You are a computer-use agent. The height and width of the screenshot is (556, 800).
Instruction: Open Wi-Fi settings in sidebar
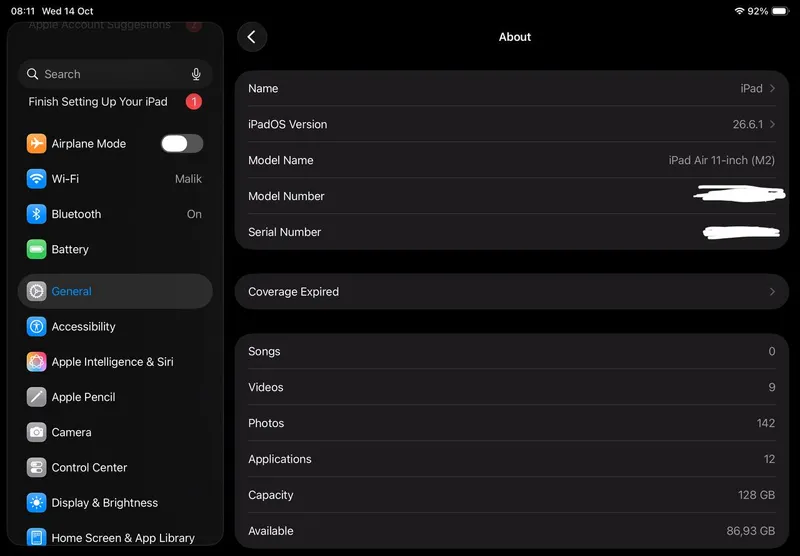[115, 179]
